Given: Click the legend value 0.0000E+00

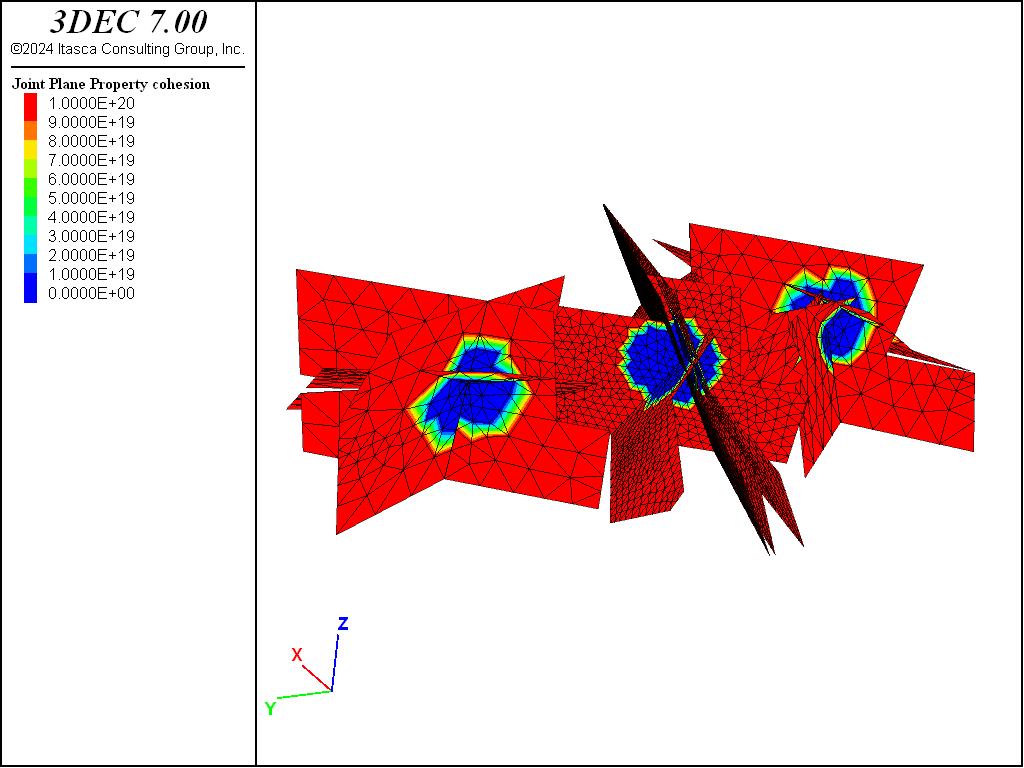Looking at the screenshot, I should [91, 293].
